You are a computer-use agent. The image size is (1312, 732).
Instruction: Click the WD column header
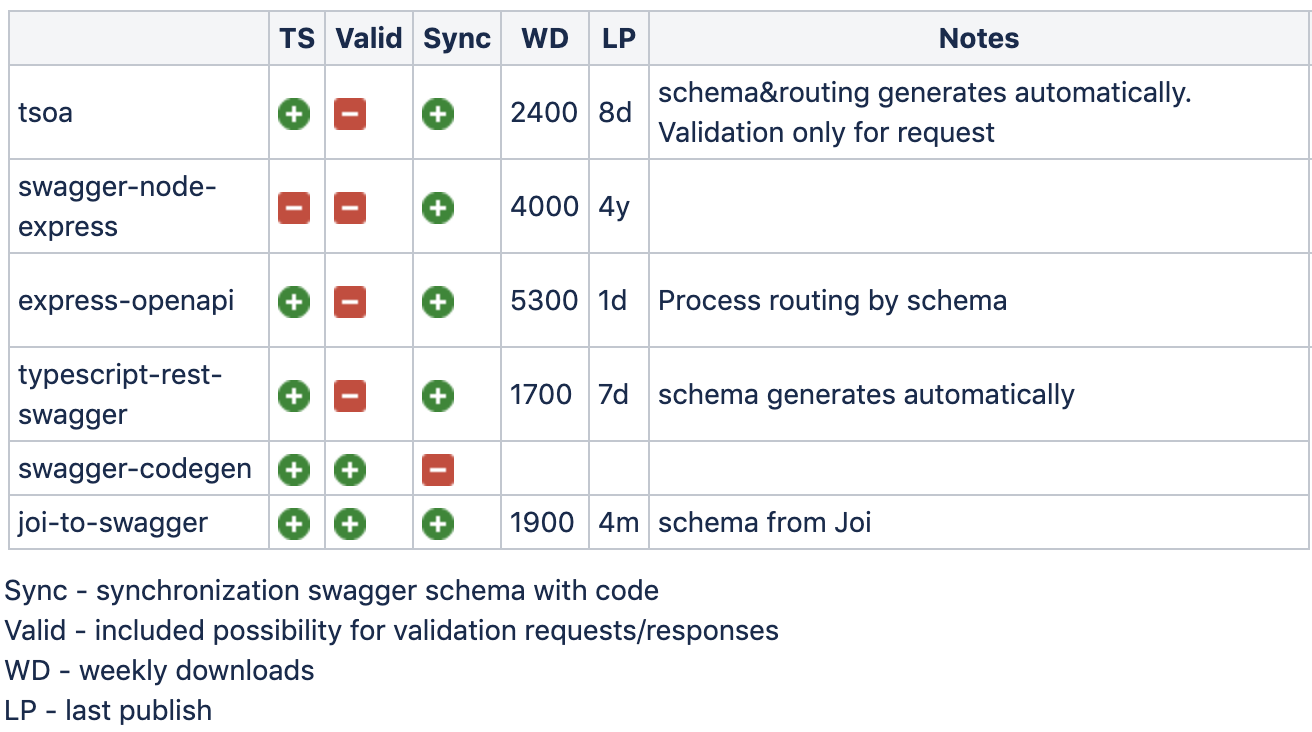point(545,39)
